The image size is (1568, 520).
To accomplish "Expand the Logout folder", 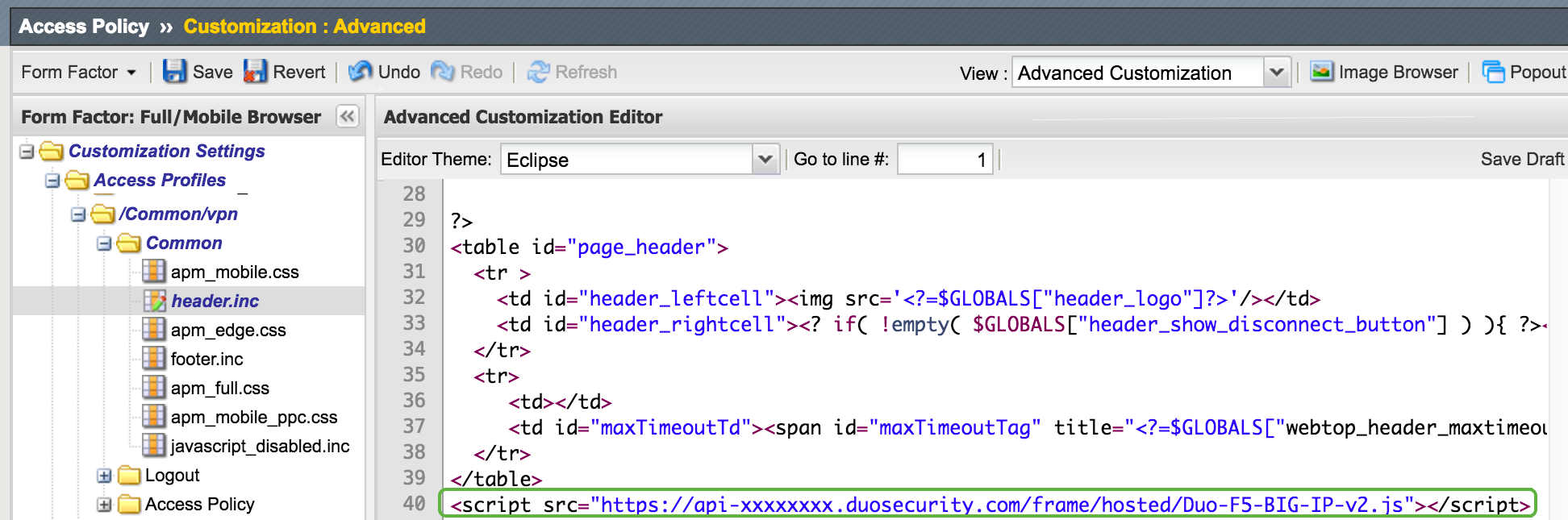I will point(104,476).
